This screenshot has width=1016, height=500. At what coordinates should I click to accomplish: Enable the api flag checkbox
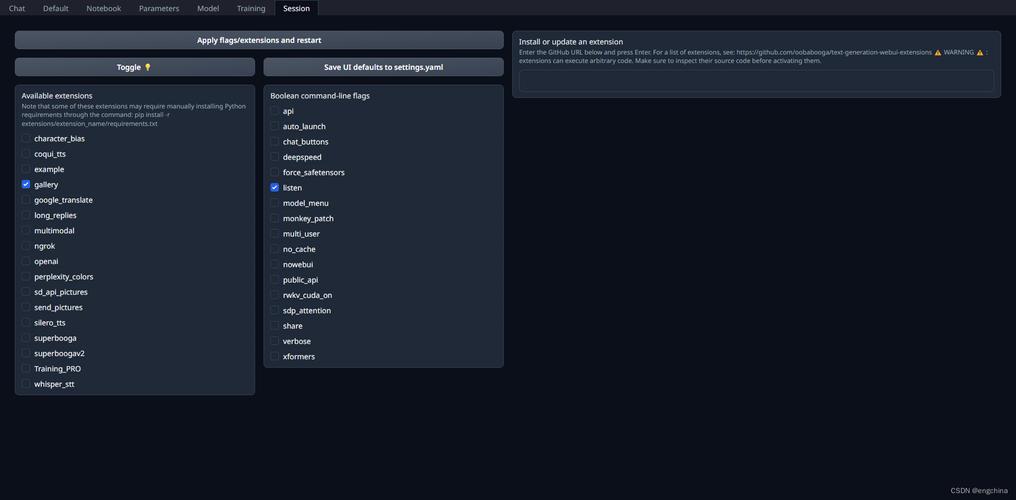pos(275,111)
